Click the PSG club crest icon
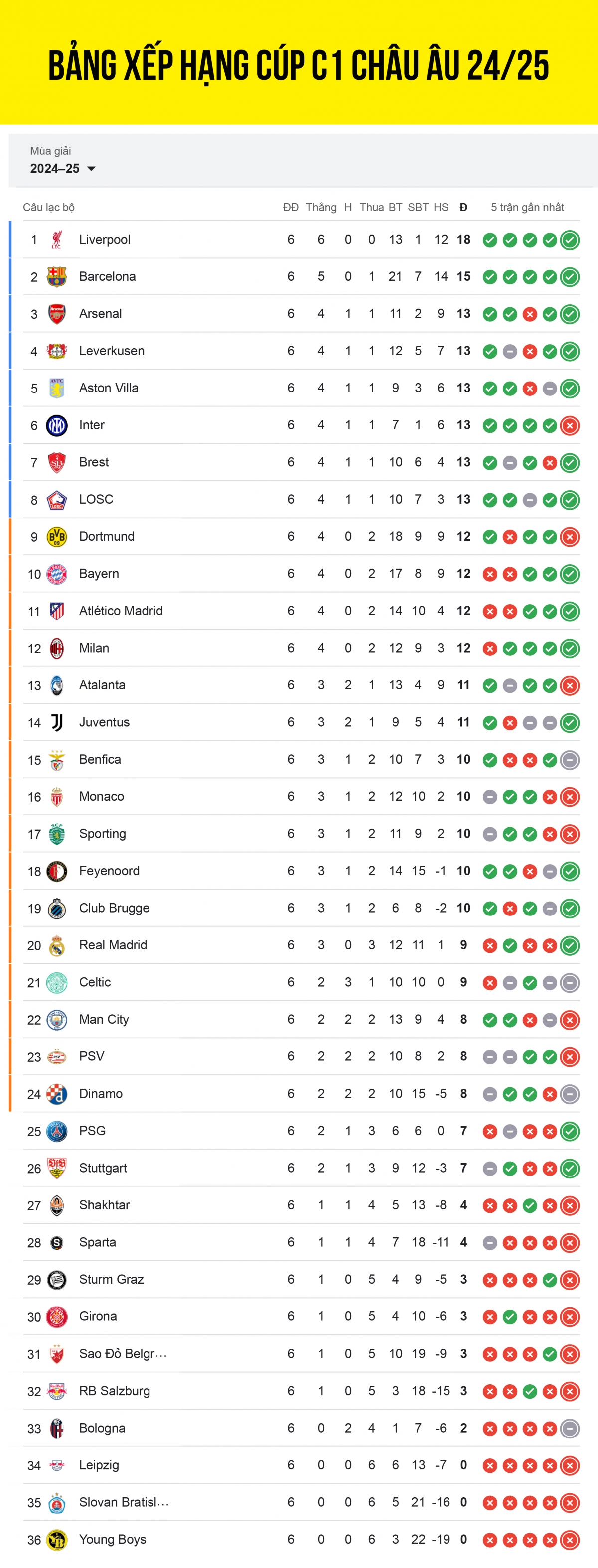This screenshot has height=1568, width=598. [57, 1131]
